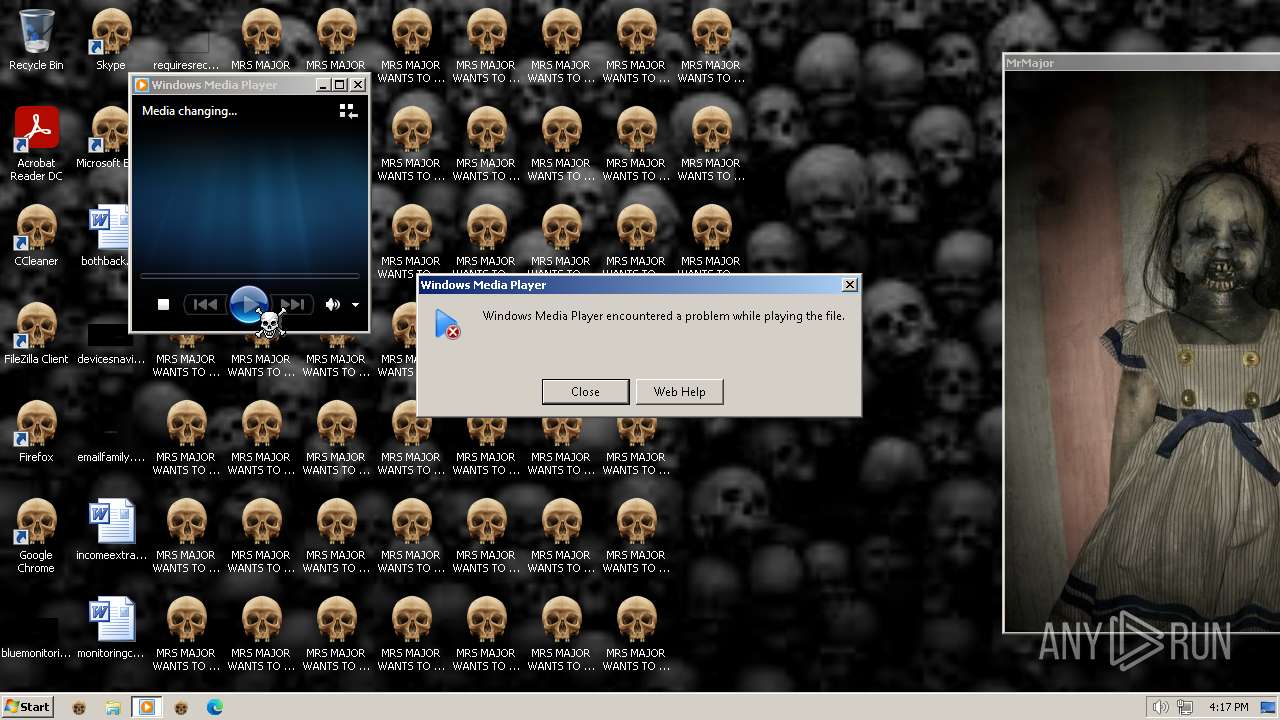Select the bluemonitori desktop file
Image resolution: width=1280 pixels, height=720 pixels.
36,637
